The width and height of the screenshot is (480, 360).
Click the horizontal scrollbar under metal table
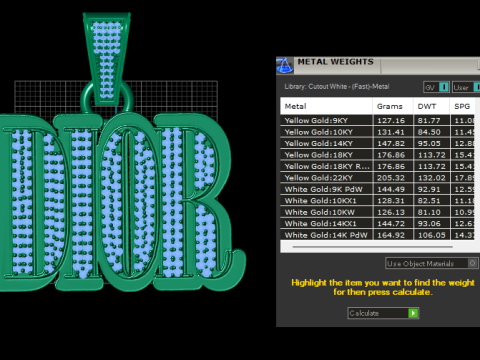372,247
